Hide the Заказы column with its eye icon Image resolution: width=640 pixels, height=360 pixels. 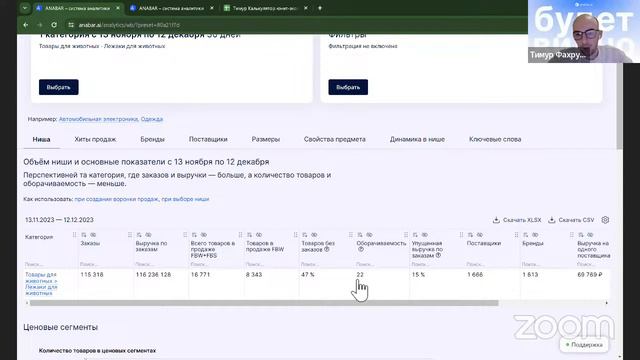click(93, 235)
